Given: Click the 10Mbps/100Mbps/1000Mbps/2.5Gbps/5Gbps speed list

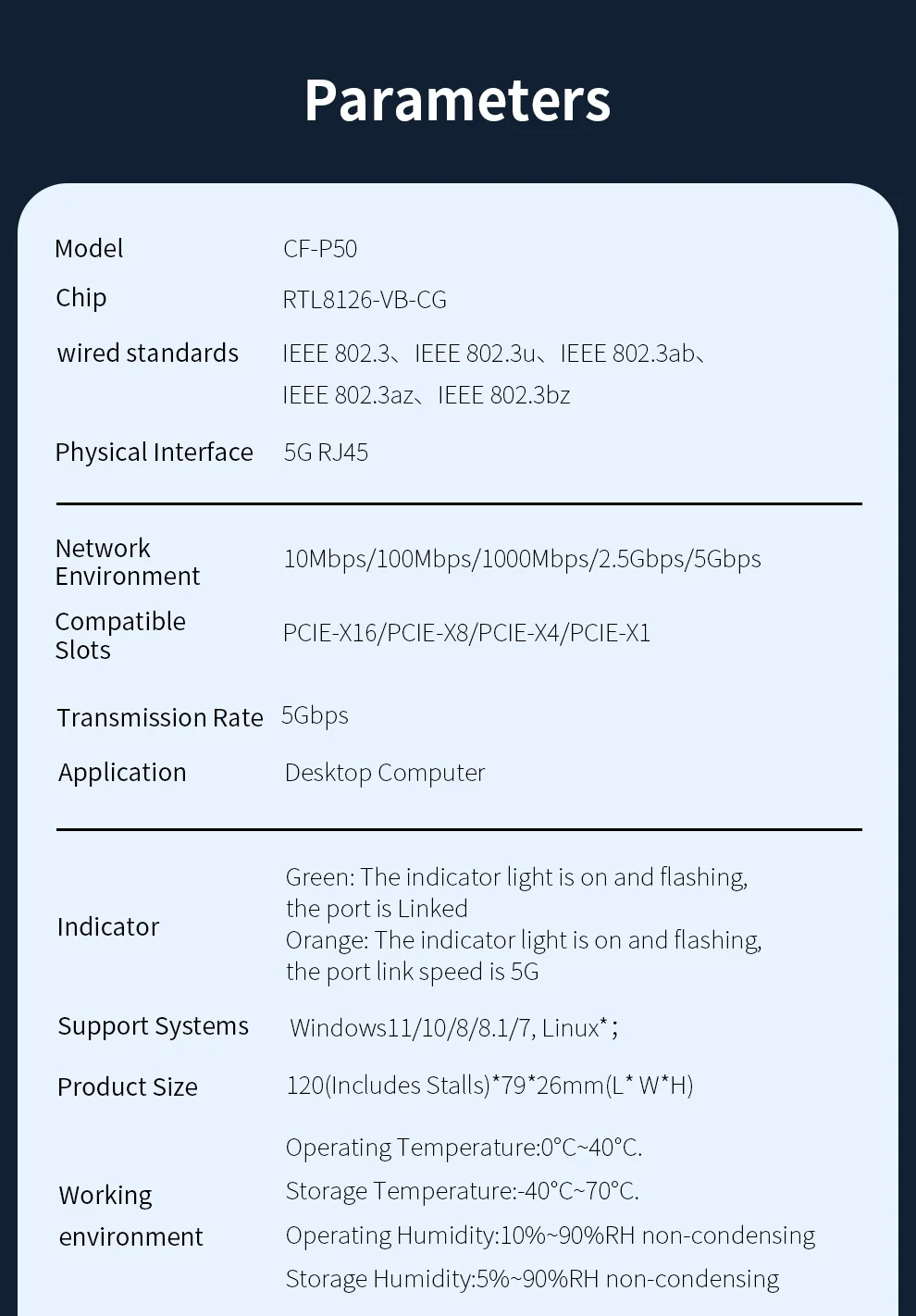Looking at the screenshot, I should click(522, 559).
